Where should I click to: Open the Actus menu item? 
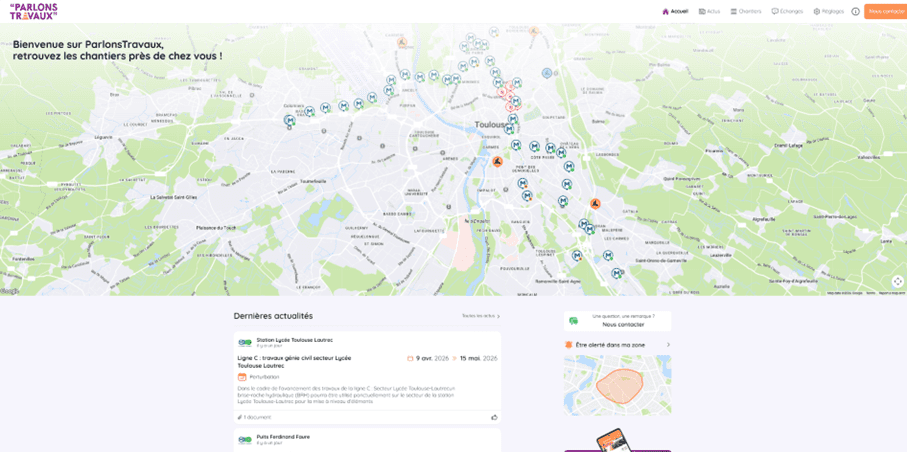(x=709, y=11)
